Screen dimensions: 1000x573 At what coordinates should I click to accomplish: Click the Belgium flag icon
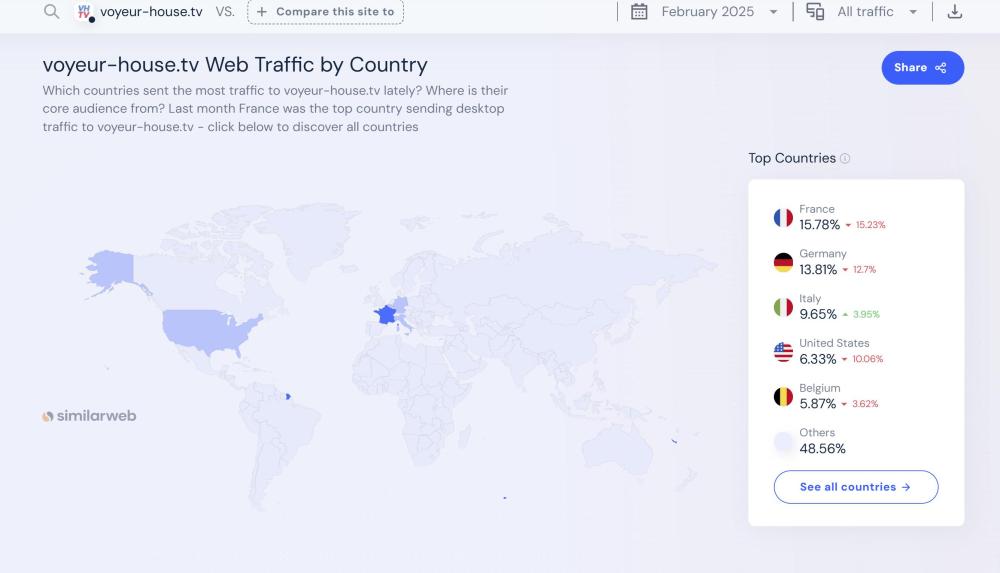click(x=783, y=397)
